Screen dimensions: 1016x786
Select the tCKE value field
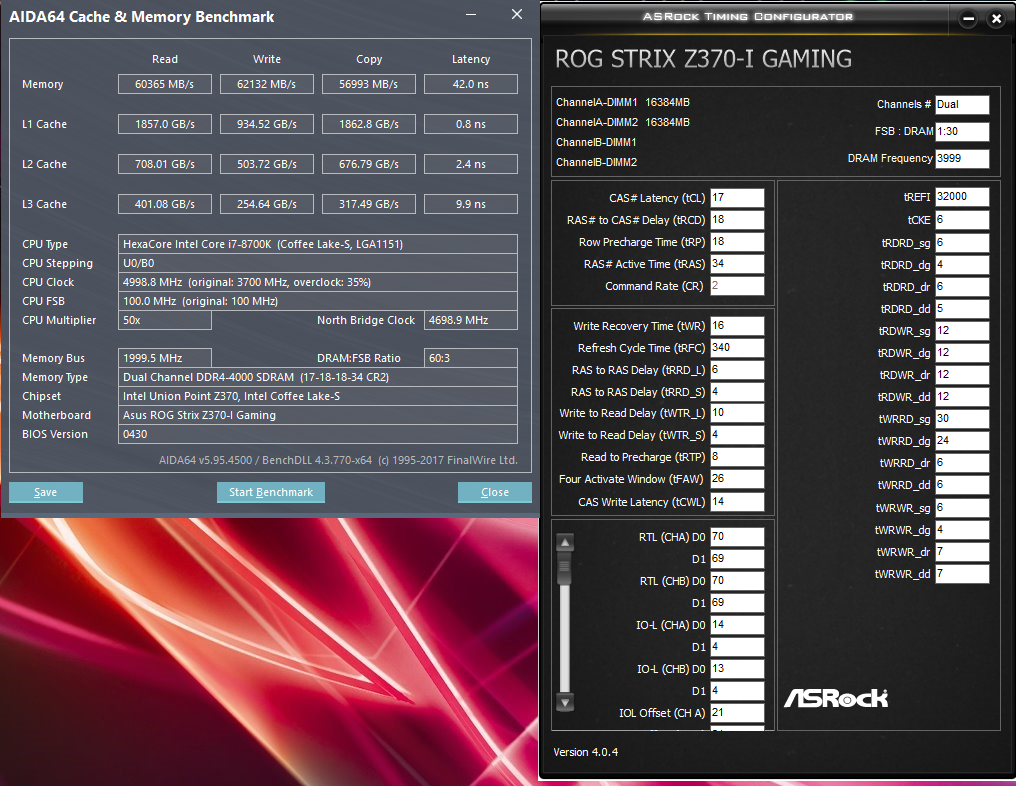click(962, 220)
